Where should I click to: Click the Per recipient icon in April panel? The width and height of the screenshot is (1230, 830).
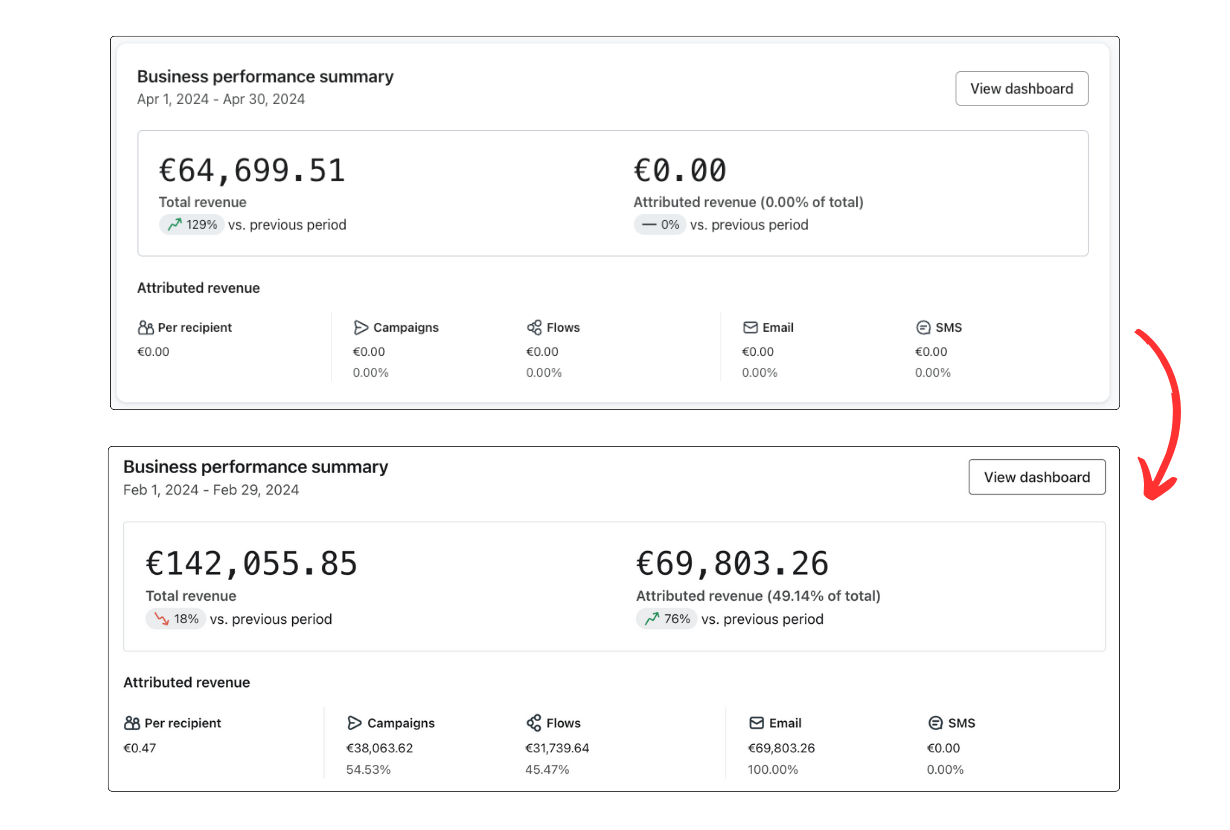point(146,328)
